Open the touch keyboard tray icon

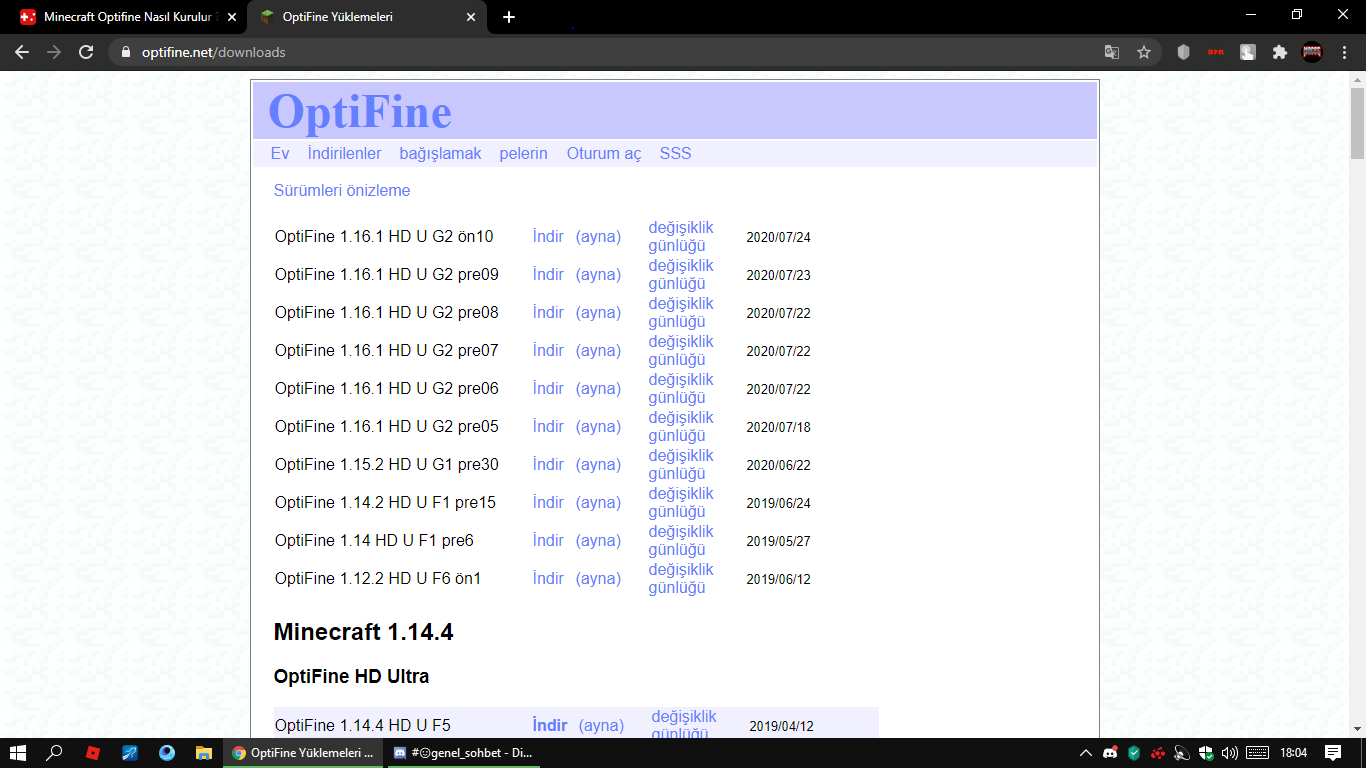tap(1258, 753)
